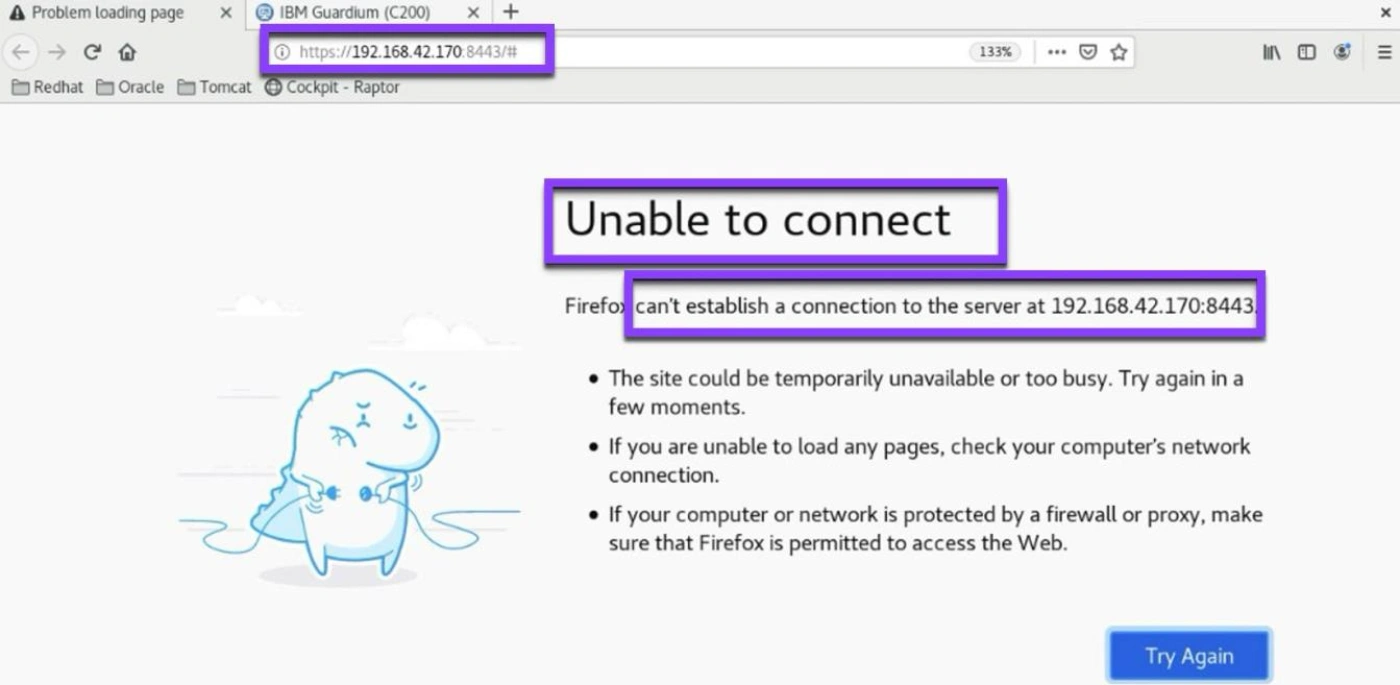Click the text mentioning 192.168.42.170:8443
The height and width of the screenshot is (685, 1400).
point(912,306)
